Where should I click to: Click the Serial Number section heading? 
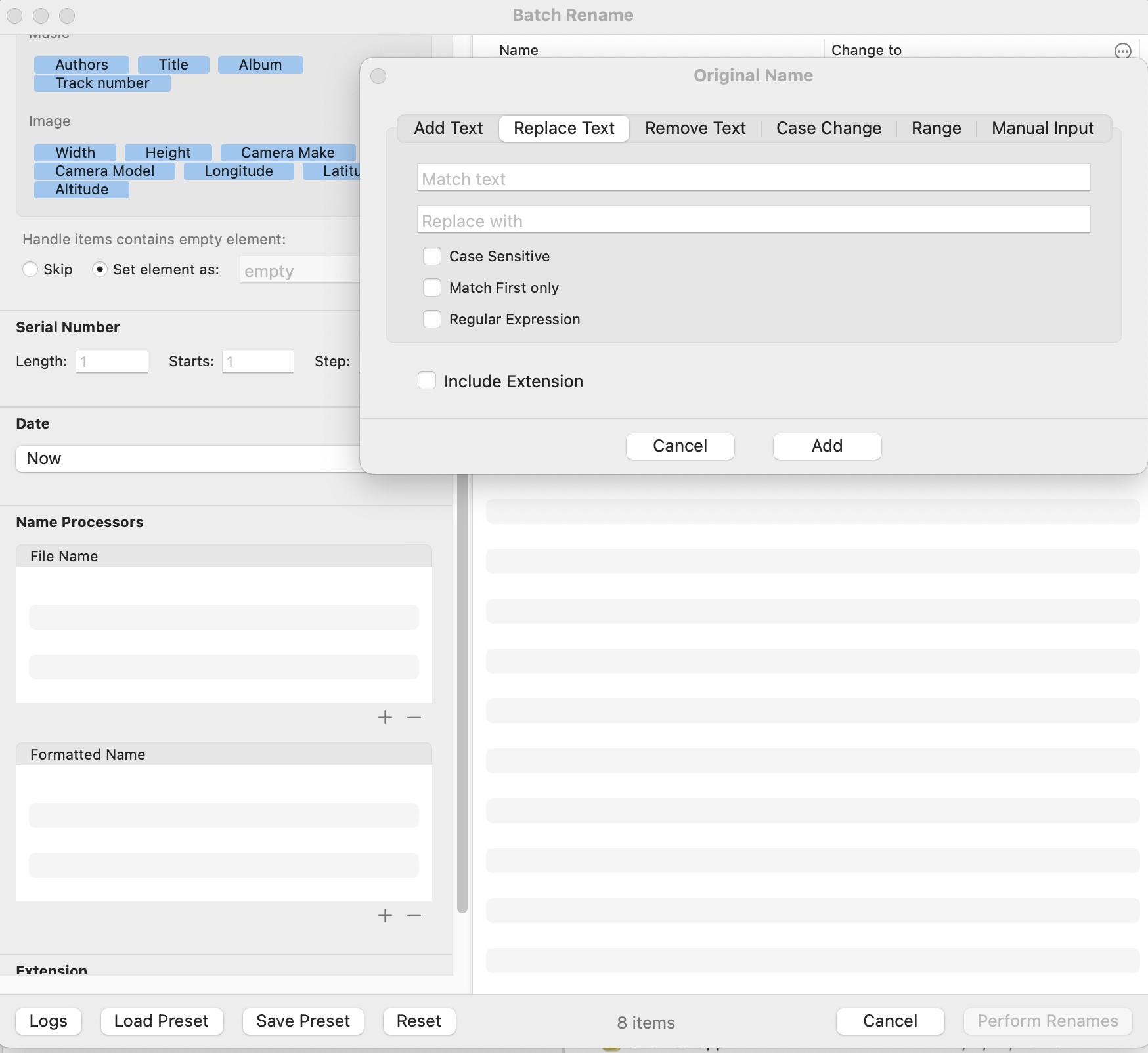click(68, 327)
